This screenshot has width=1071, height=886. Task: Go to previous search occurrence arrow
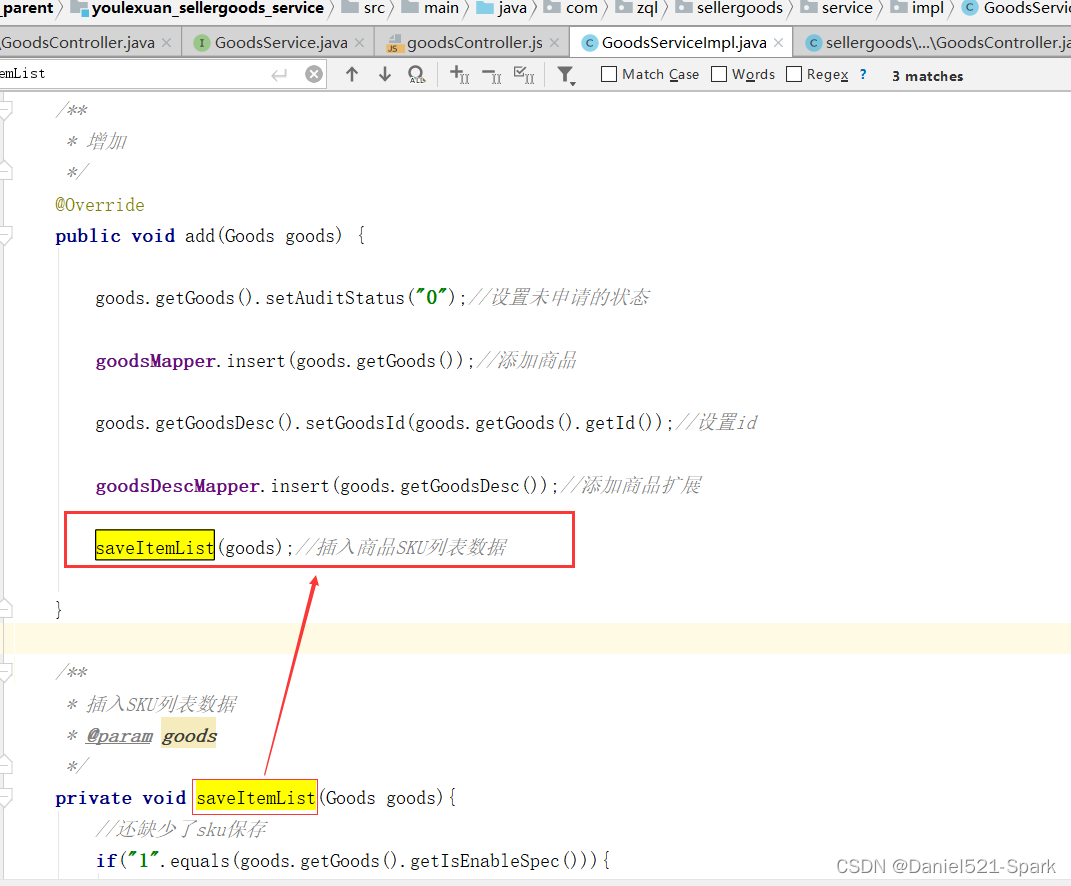tap(352, 74)
